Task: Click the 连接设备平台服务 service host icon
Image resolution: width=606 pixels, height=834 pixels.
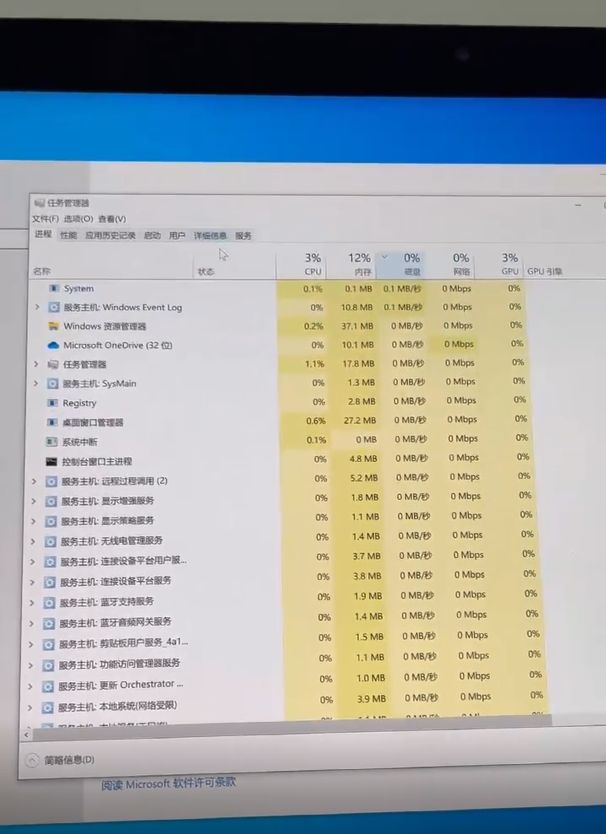Action: (49, 582)
